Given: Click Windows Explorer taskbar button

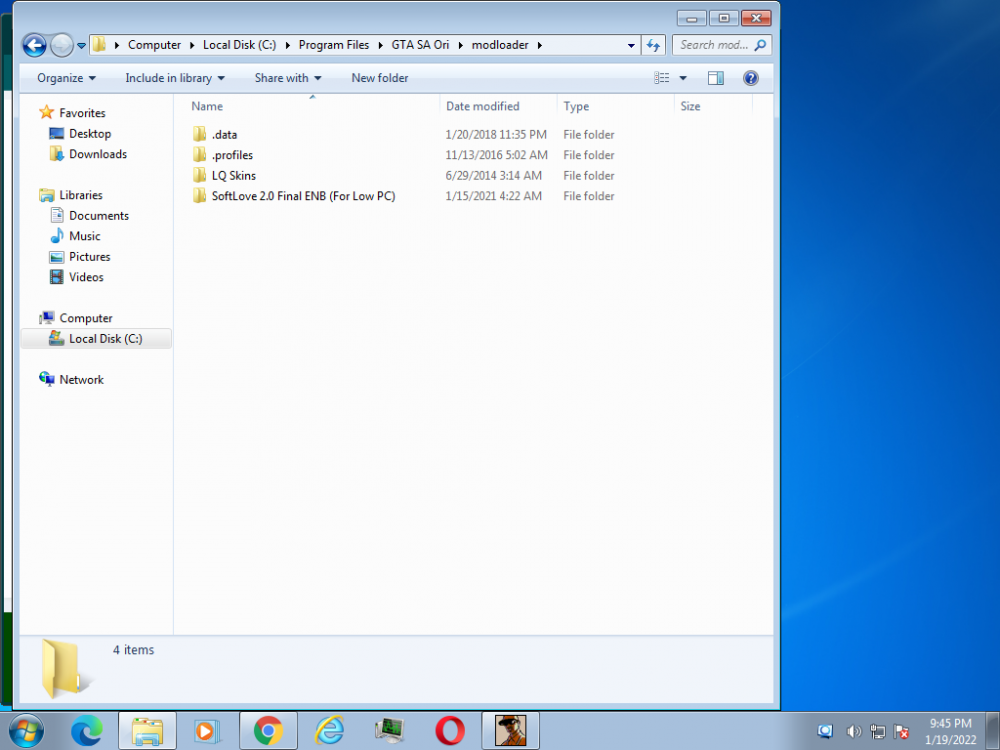Looking at the screenshot, I should point(147,731).
